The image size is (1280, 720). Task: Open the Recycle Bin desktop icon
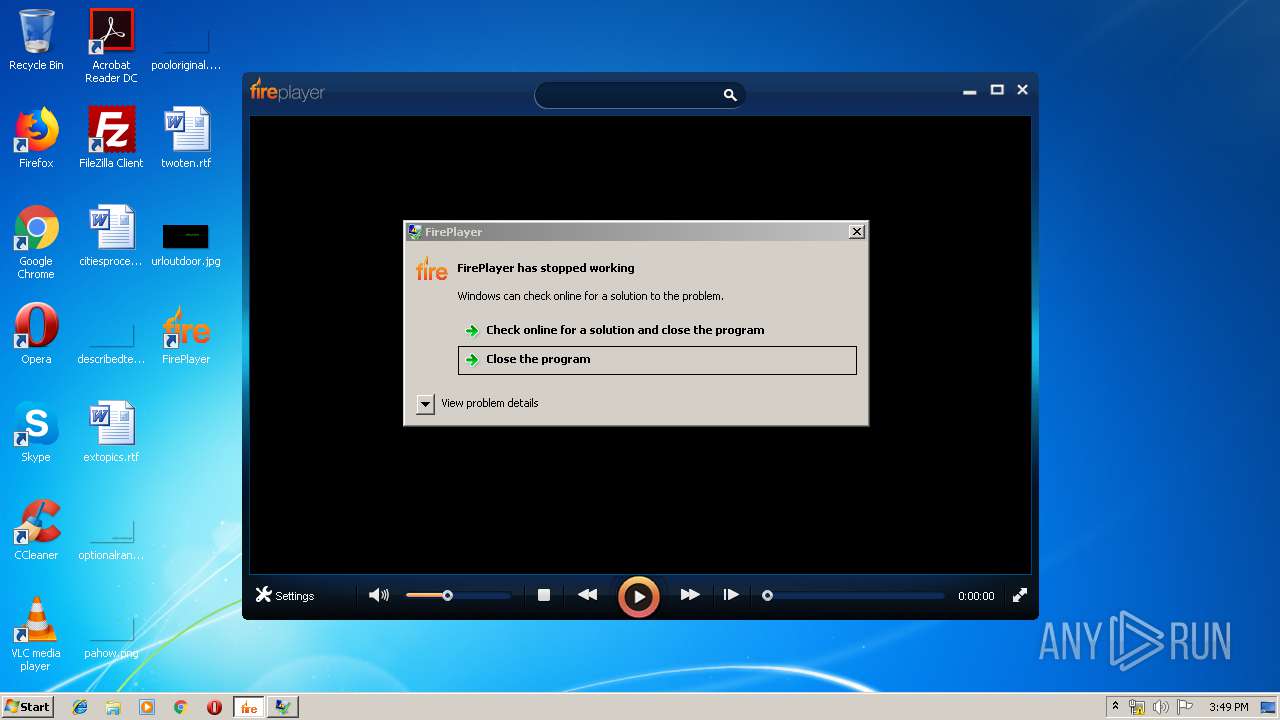pos(36,40)
